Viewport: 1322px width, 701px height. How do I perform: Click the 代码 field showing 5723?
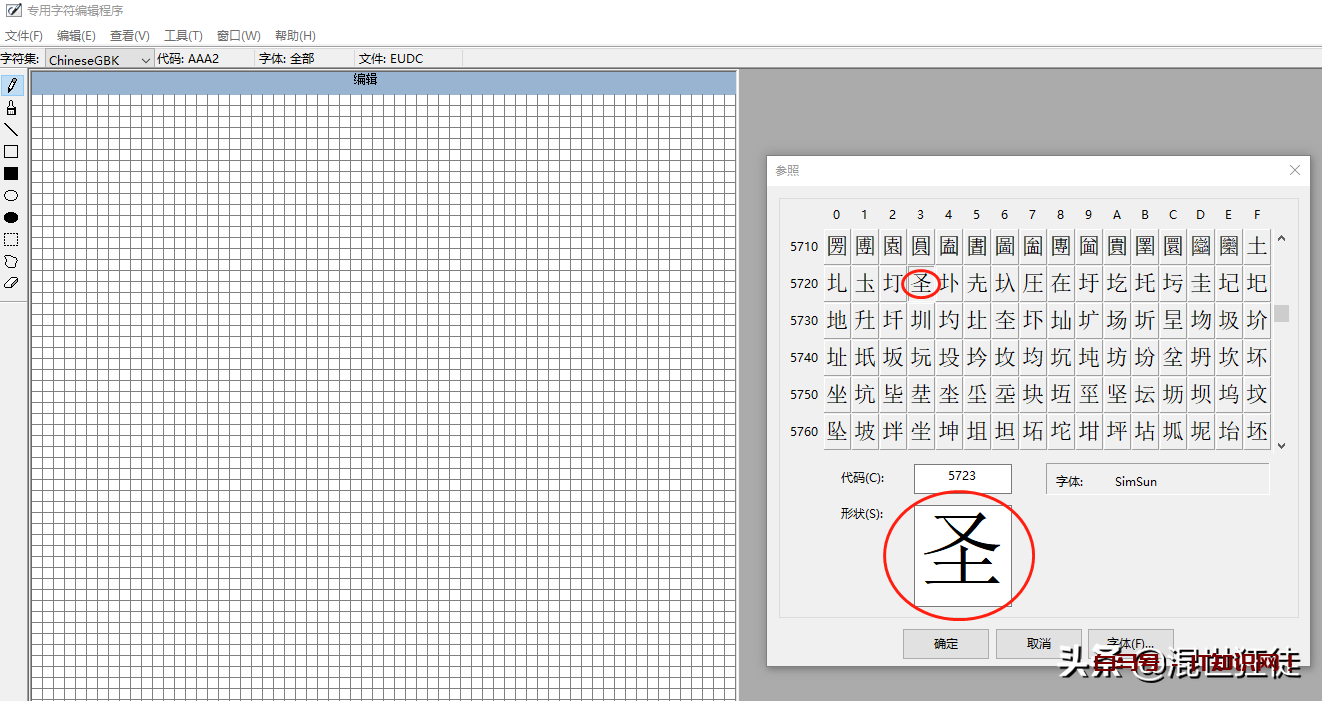tap(962, 478)
